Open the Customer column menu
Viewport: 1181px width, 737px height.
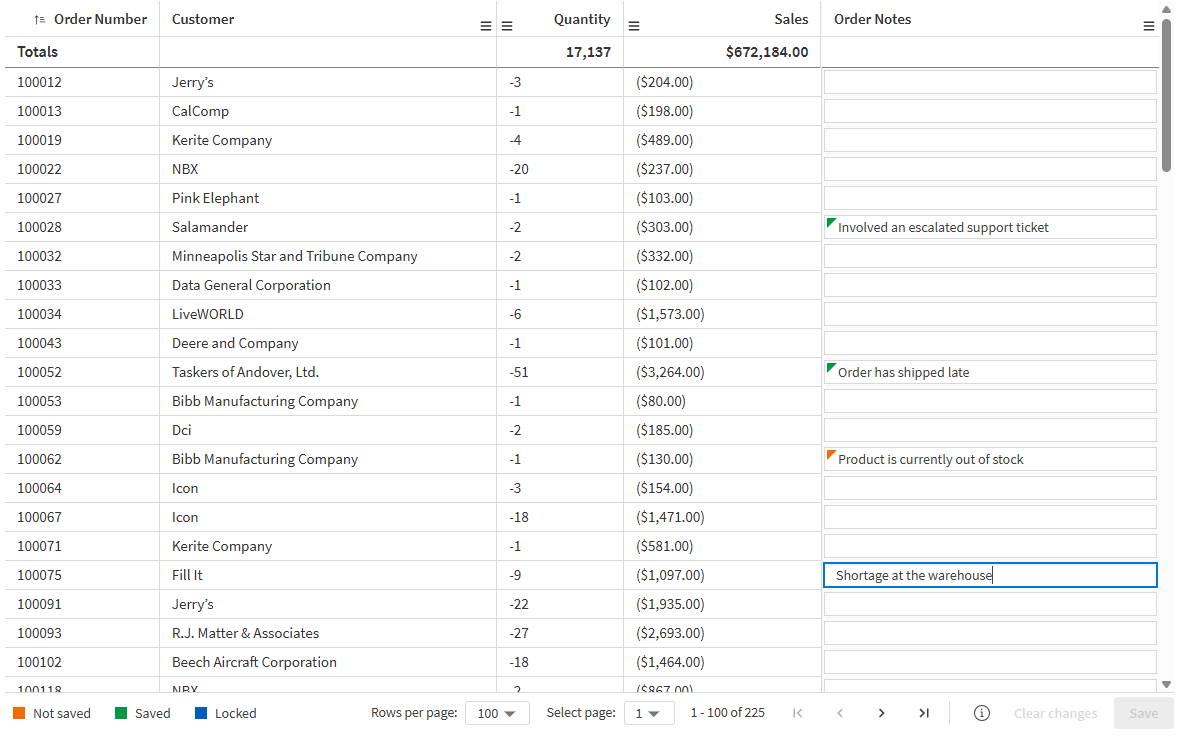coord(484,25)
